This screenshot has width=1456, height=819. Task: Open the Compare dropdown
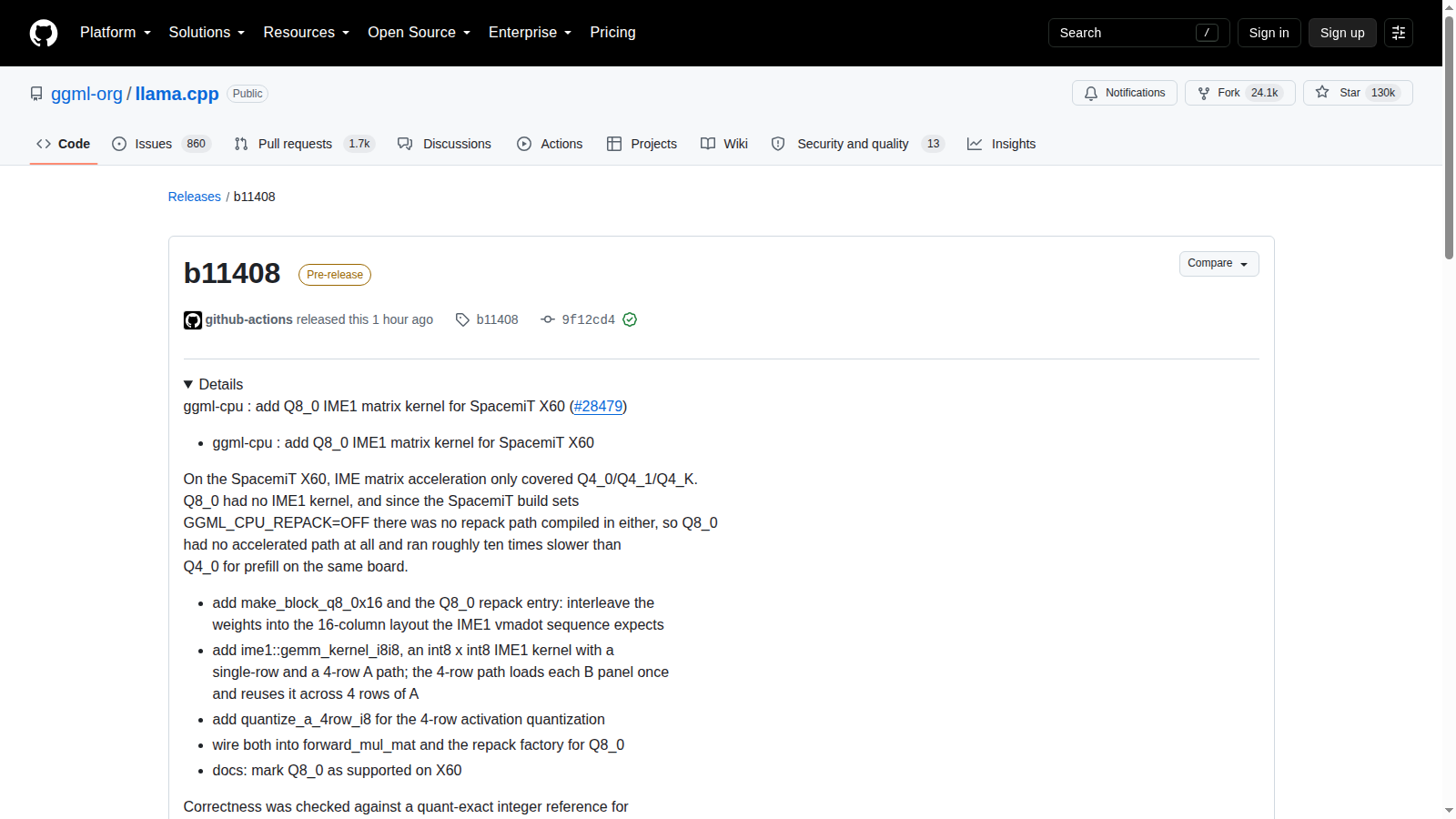(x=1219, y=264)
